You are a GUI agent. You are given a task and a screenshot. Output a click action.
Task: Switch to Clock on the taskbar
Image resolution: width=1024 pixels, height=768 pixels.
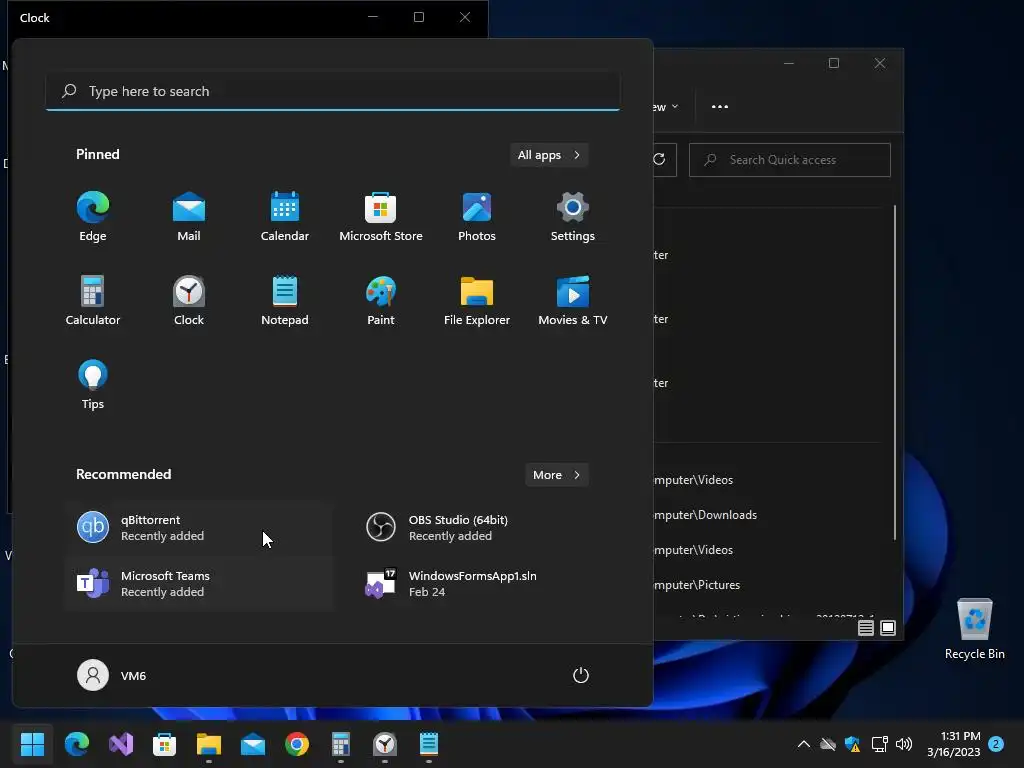click(385, 744)
